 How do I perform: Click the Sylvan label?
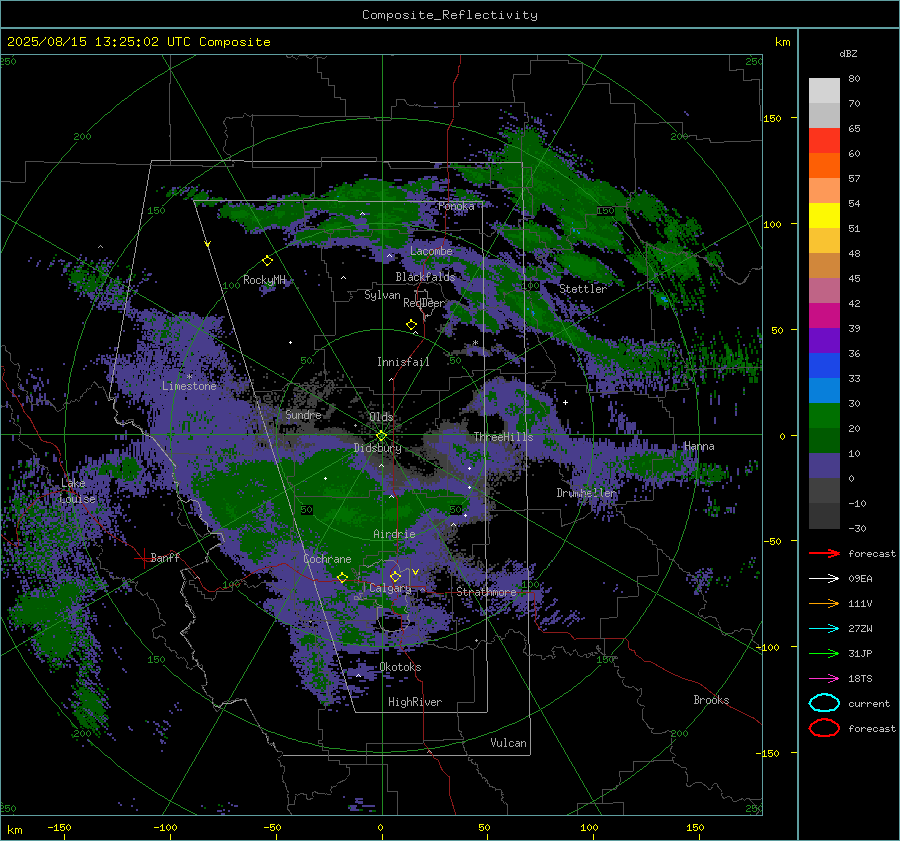click(x=382, y=295)
